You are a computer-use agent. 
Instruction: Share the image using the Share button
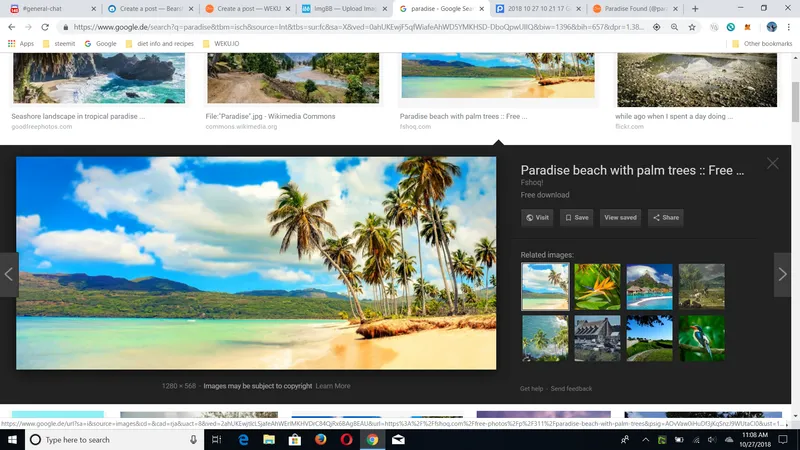pyautogui.click(x=666, y=217)
